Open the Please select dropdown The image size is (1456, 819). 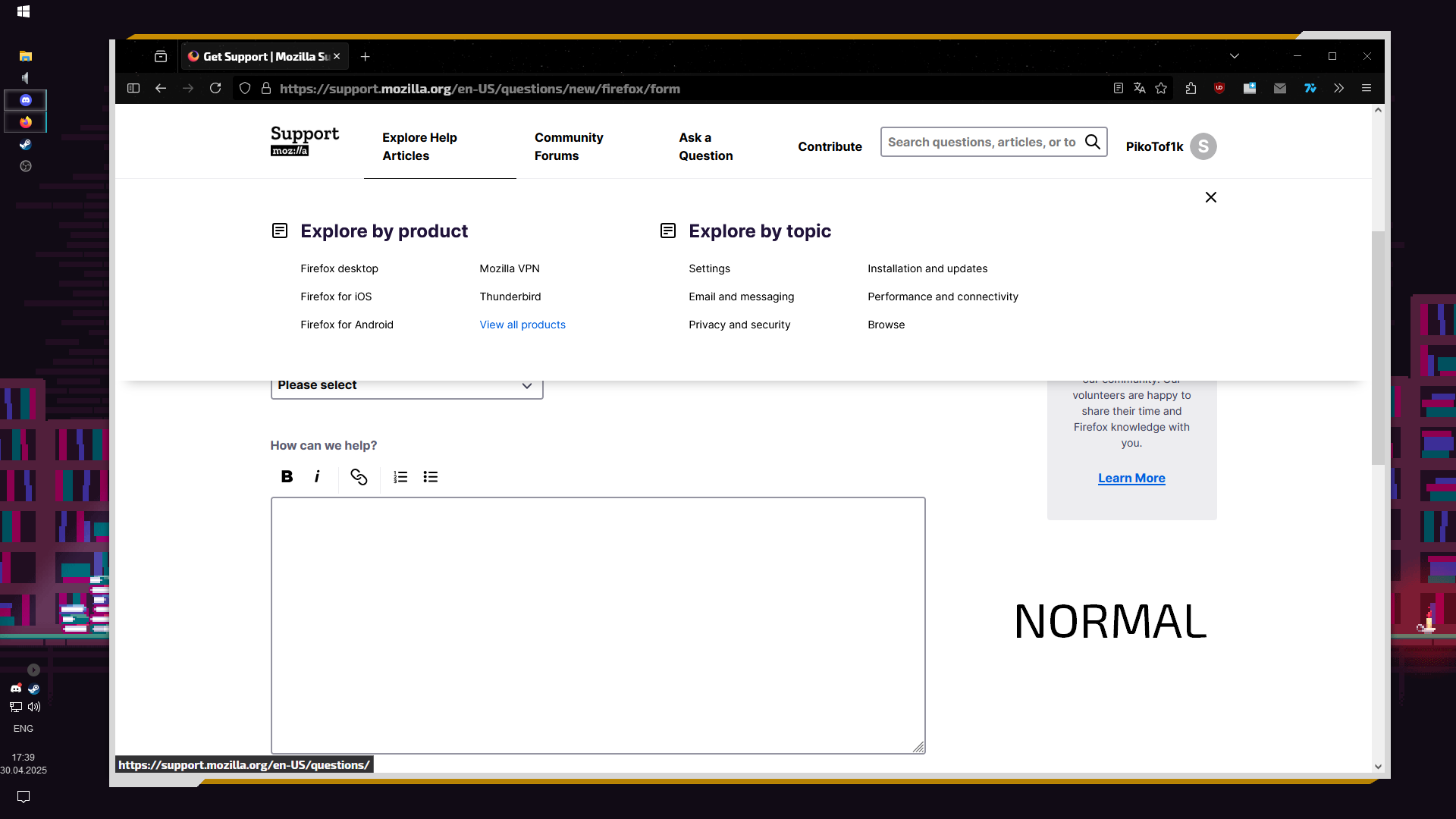click(406, 385)
